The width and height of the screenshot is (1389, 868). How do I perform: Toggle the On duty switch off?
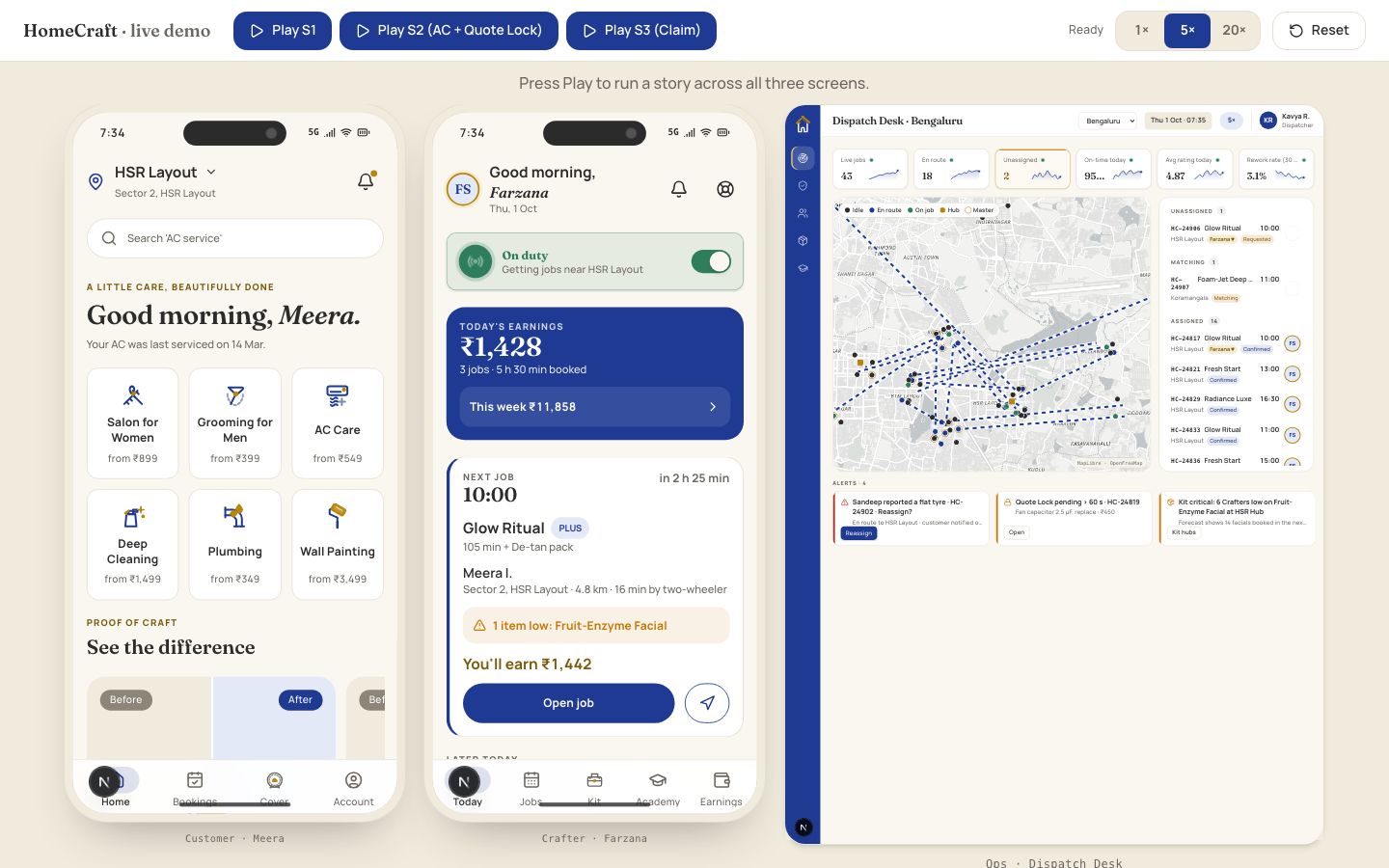[712, 261]
